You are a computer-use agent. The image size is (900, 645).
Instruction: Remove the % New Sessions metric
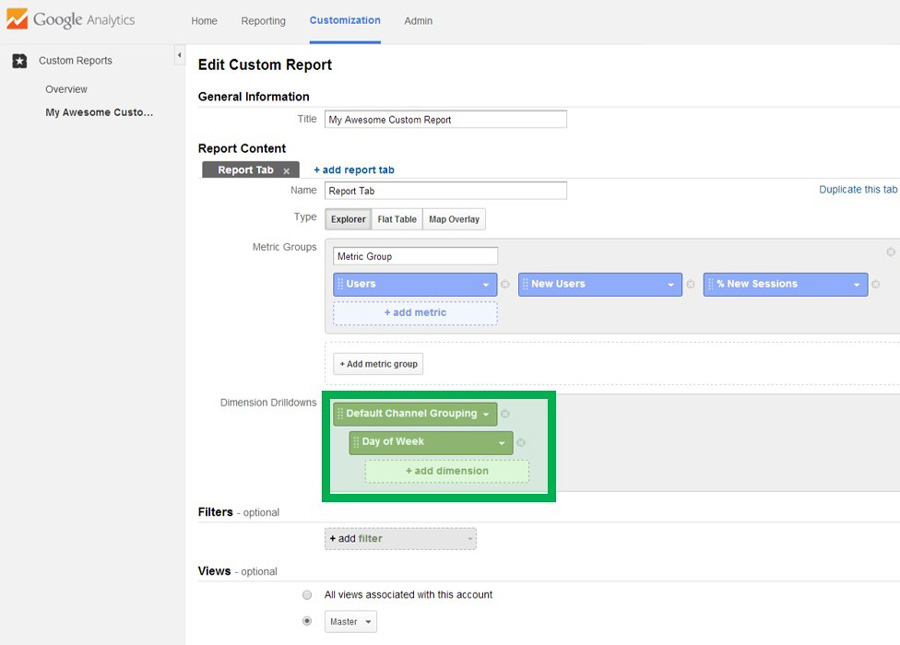[876, 285]
